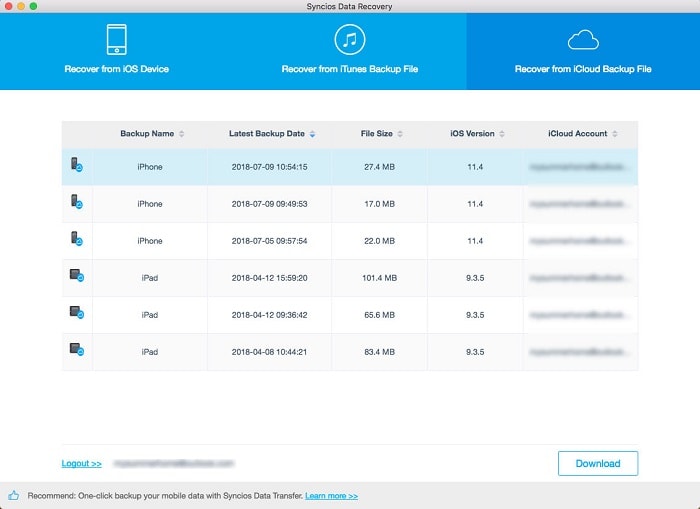Sort by iCloud Account column arrow
The height and width of the screenshot is (509, 700).
coord(615,134)
